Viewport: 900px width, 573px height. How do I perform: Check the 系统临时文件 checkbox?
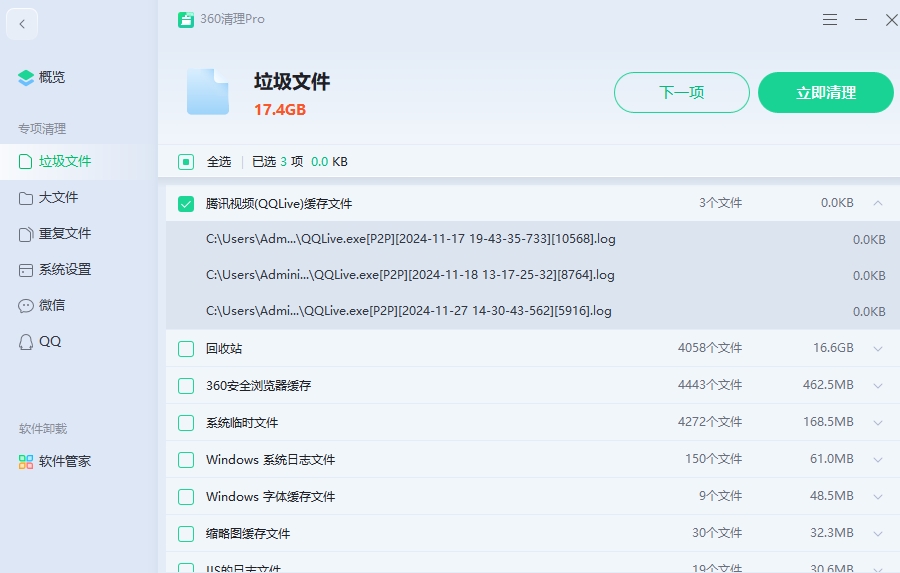point(186,423)
